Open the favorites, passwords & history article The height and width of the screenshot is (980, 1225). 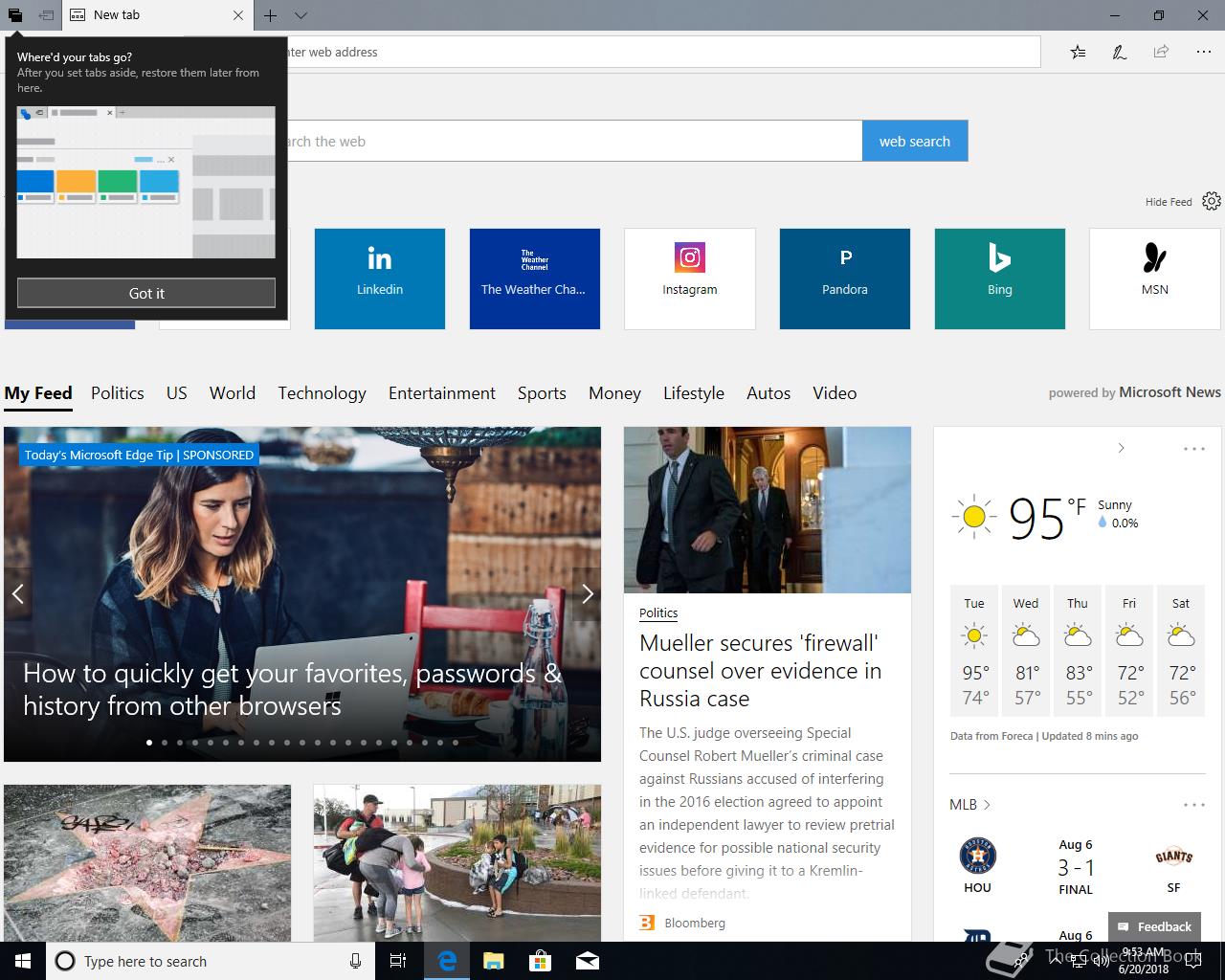tap(293, 689)
